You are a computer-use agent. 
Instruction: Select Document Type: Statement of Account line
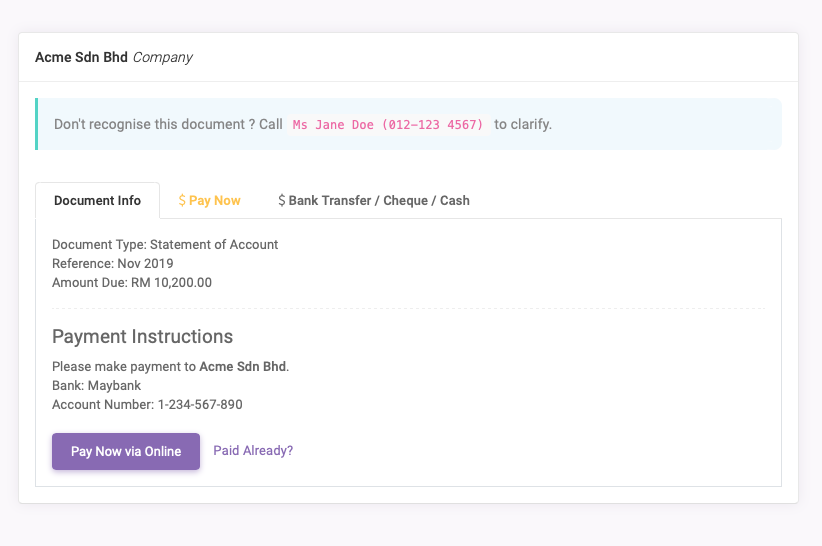tap(165, 245)
